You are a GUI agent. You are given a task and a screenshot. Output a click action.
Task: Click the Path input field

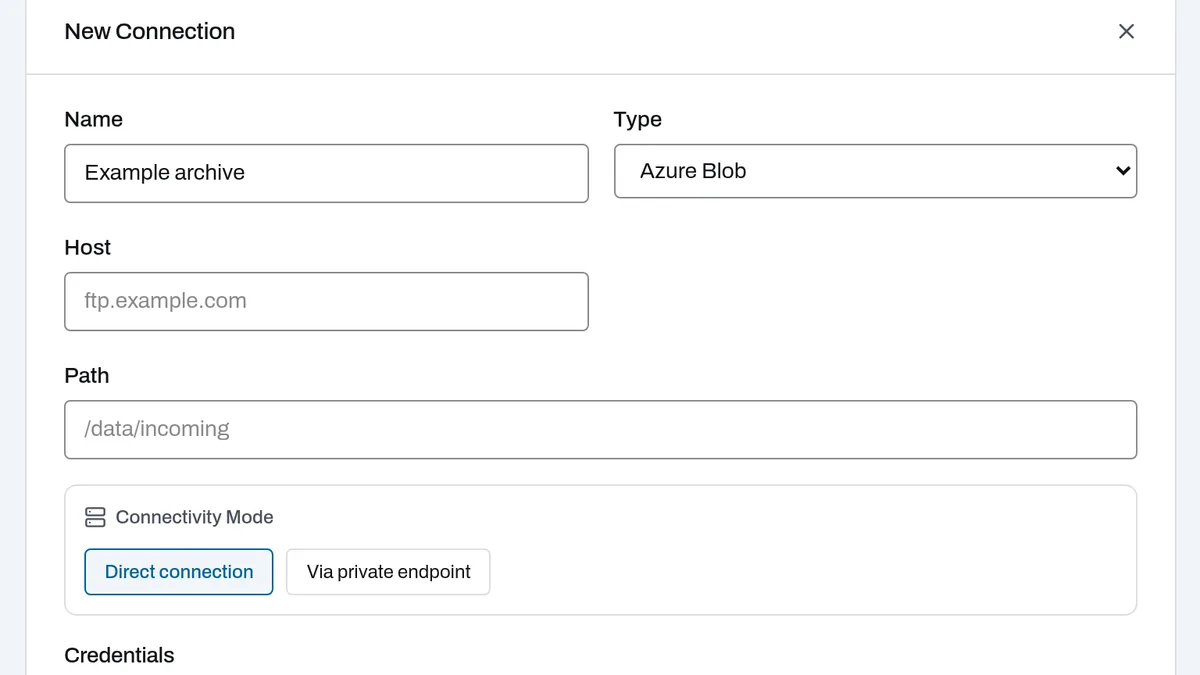tap(600, 429)
